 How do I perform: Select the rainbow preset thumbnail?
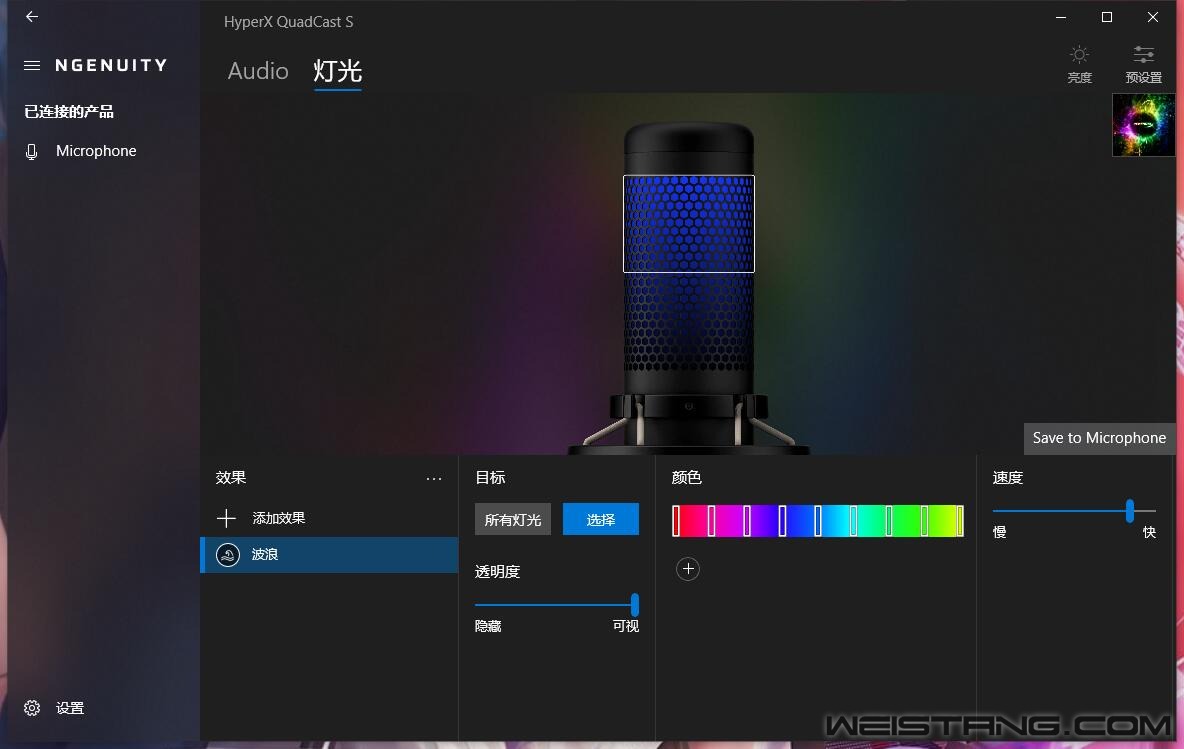pyautogui.click(x=1143, y=125)
